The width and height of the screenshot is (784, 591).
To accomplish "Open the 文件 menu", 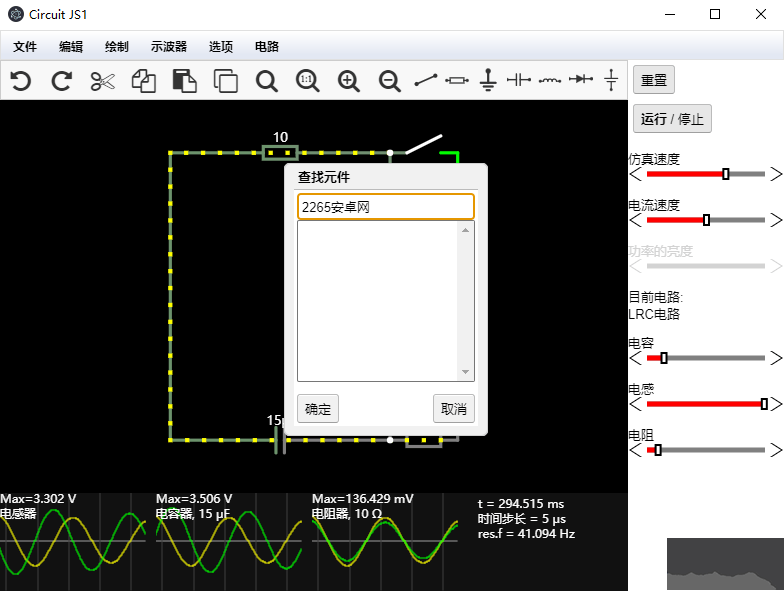I will [x=25, y=46].
